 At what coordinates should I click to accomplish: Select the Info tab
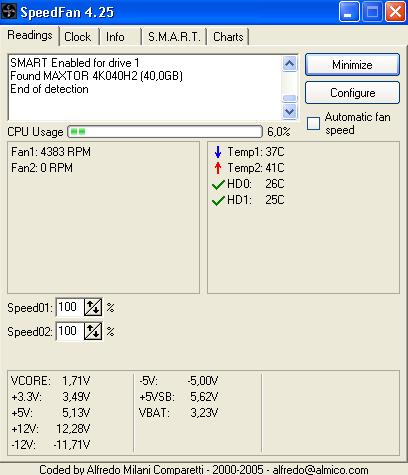pos(115,37)
